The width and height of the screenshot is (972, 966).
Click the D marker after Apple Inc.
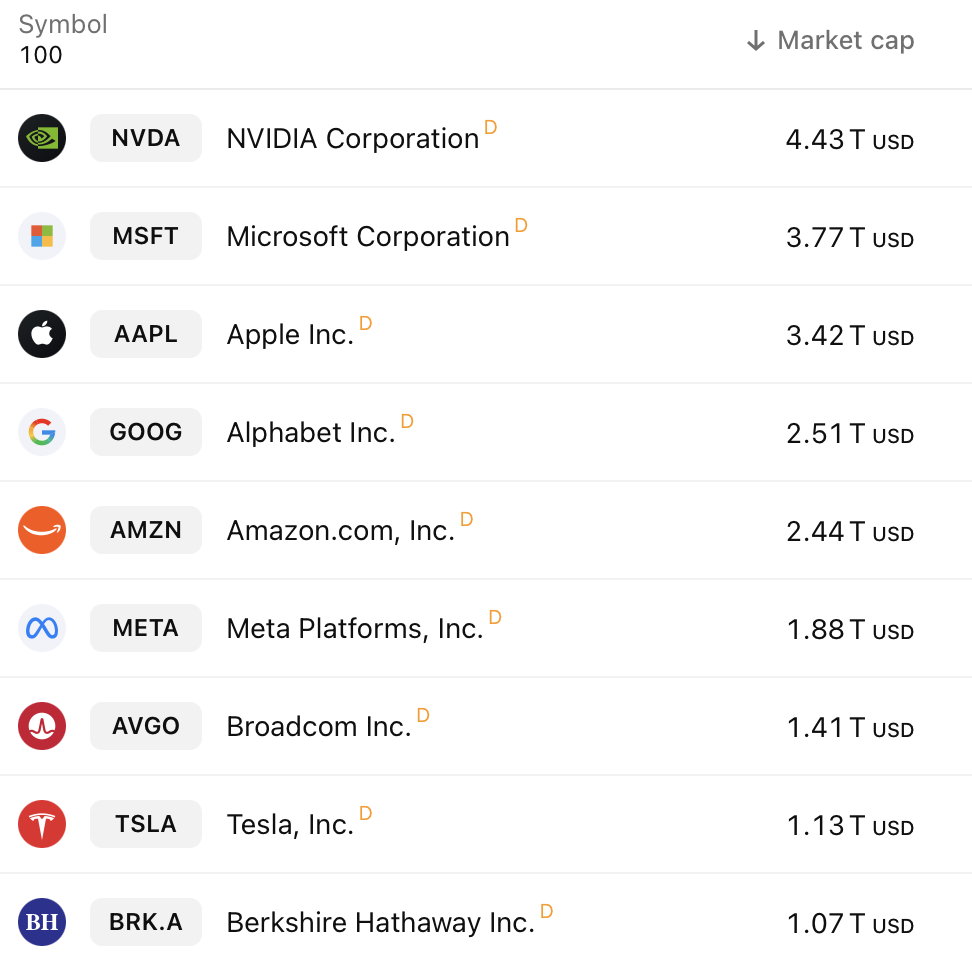pos(365,323)
